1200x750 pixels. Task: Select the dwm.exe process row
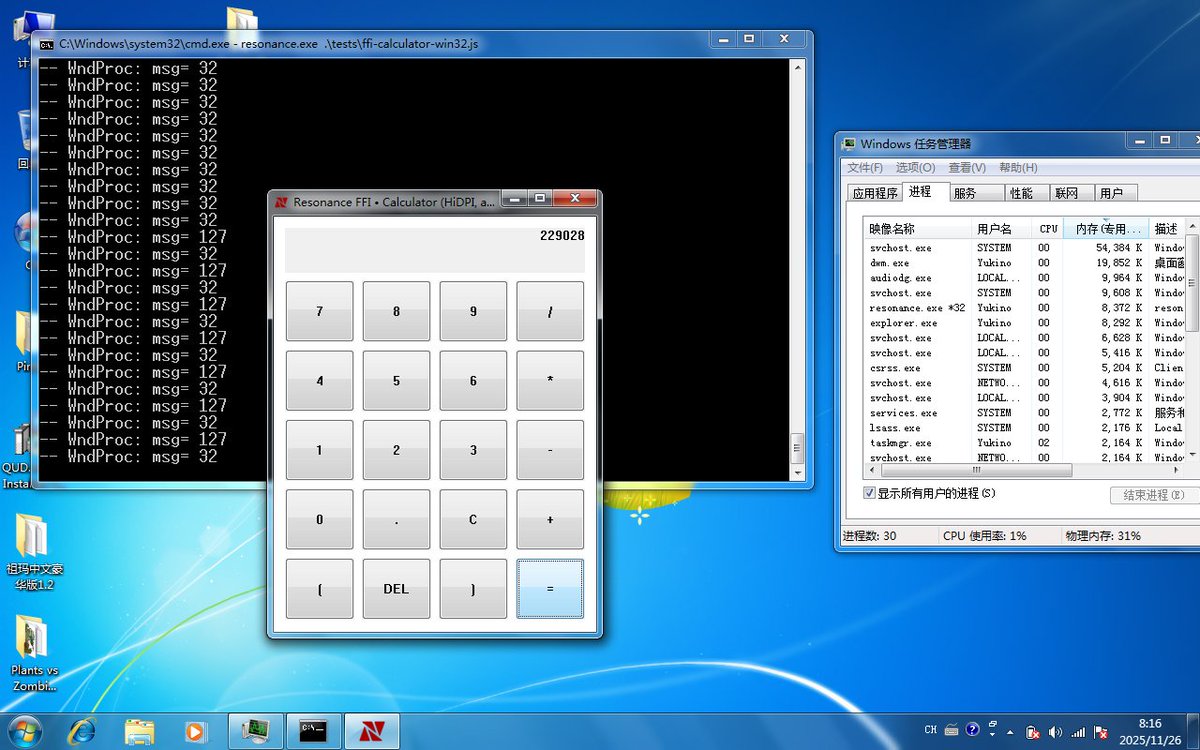[1025, 263]
